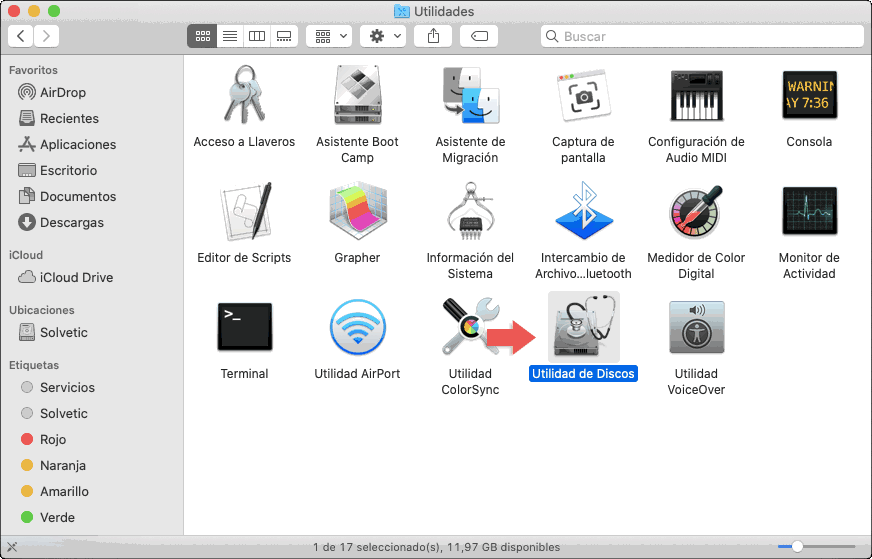Image resolution: width=872 pixels, height=559 pixels.
Task: Open the group-by arrangement dropdown
Action: pos(329,36)
